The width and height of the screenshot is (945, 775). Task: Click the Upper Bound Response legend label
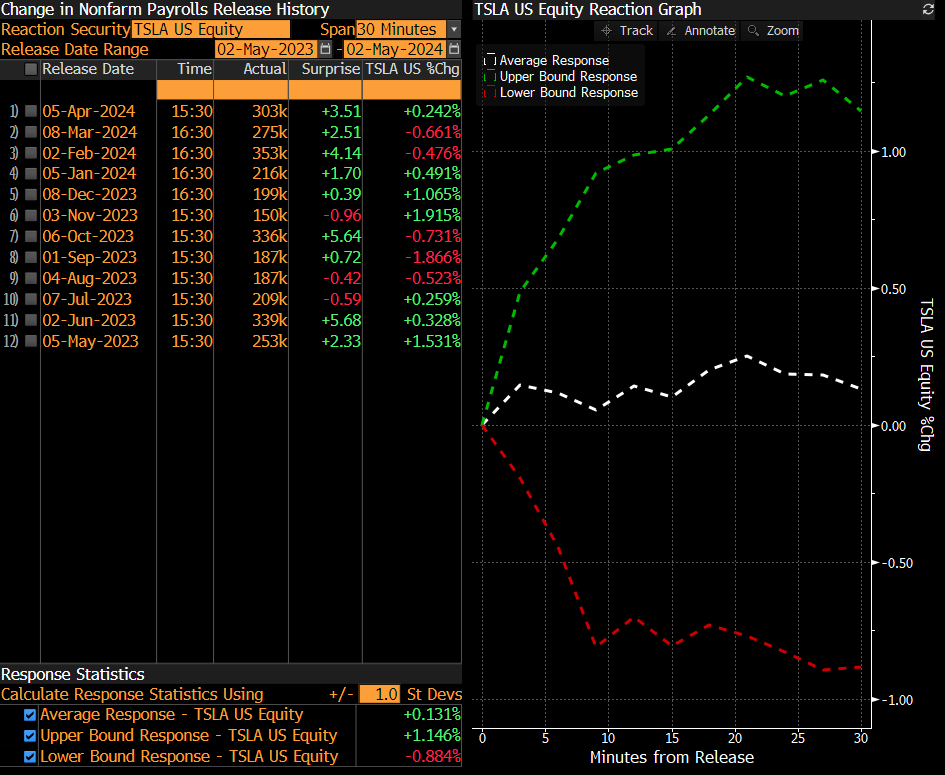[x=568, y=77]
